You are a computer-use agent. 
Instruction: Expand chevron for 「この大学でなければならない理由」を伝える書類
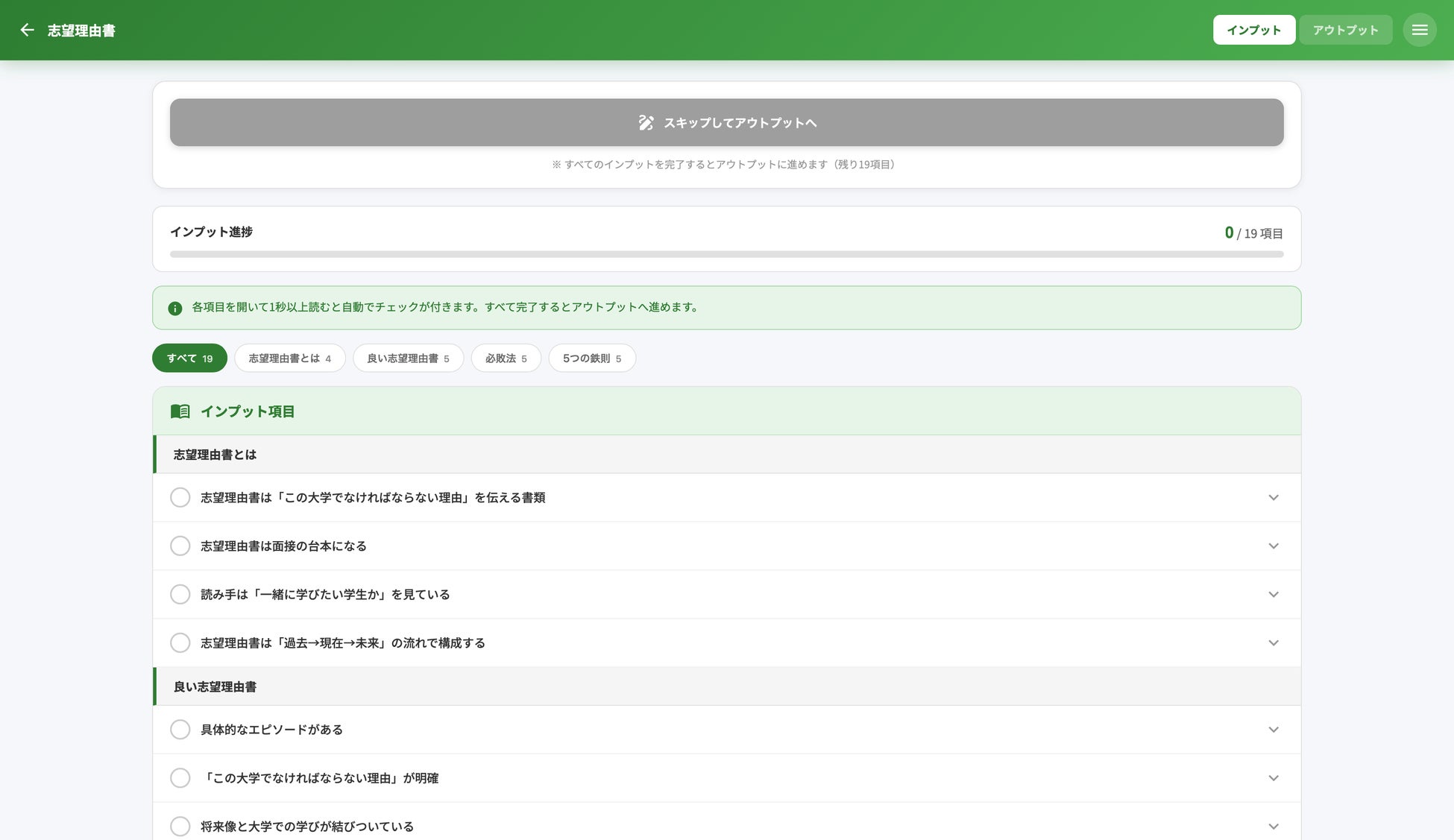point(1273,497)
